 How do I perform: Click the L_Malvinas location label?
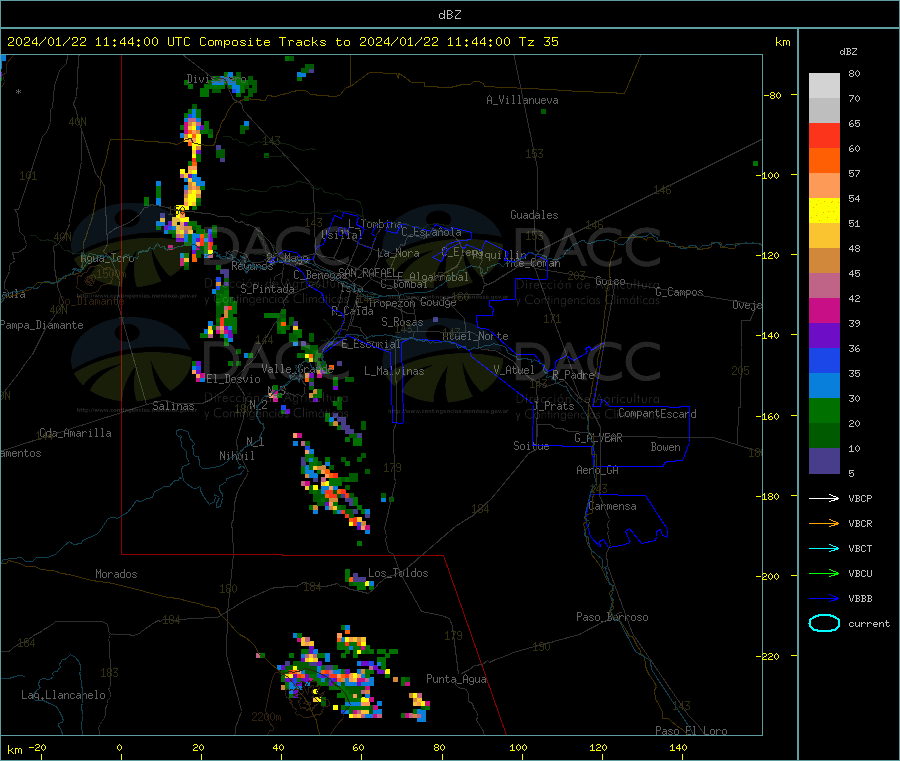394,371
